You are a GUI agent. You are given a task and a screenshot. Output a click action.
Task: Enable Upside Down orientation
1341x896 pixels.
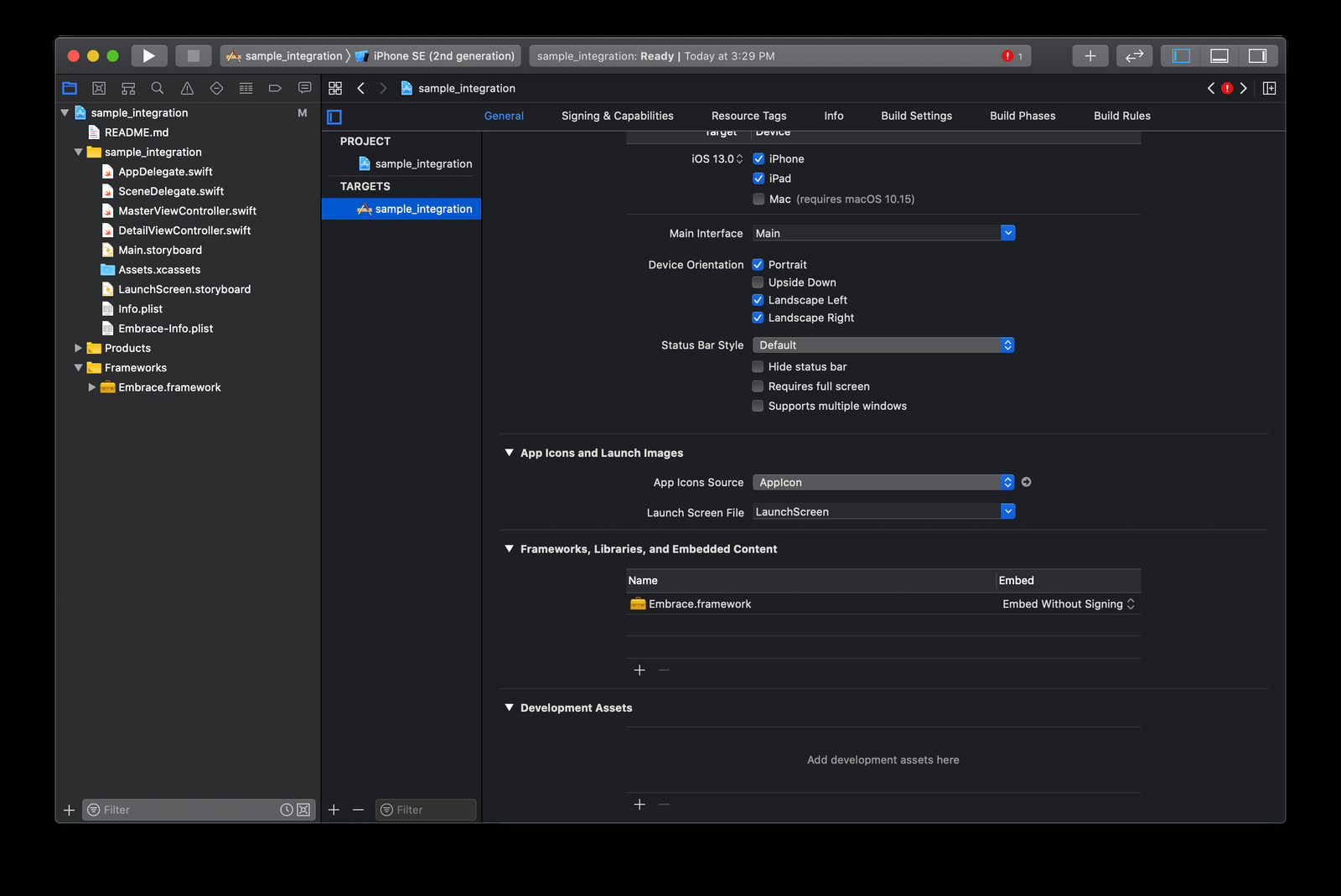[758, 282]
